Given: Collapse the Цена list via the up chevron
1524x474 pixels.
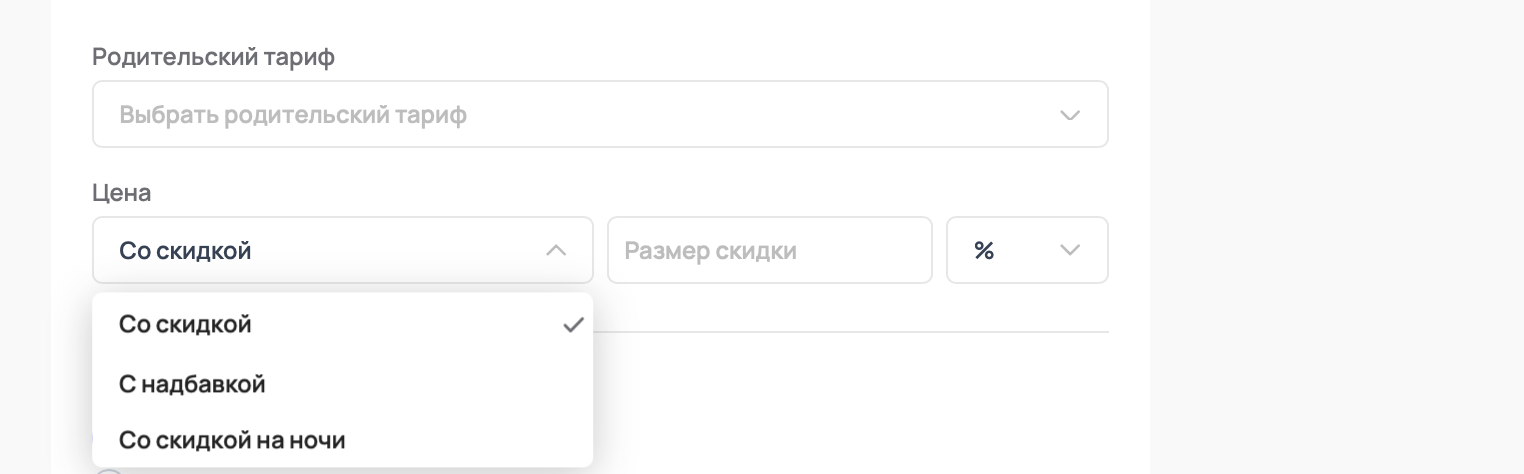Looking at the screenshot, I should pos(556,250).
